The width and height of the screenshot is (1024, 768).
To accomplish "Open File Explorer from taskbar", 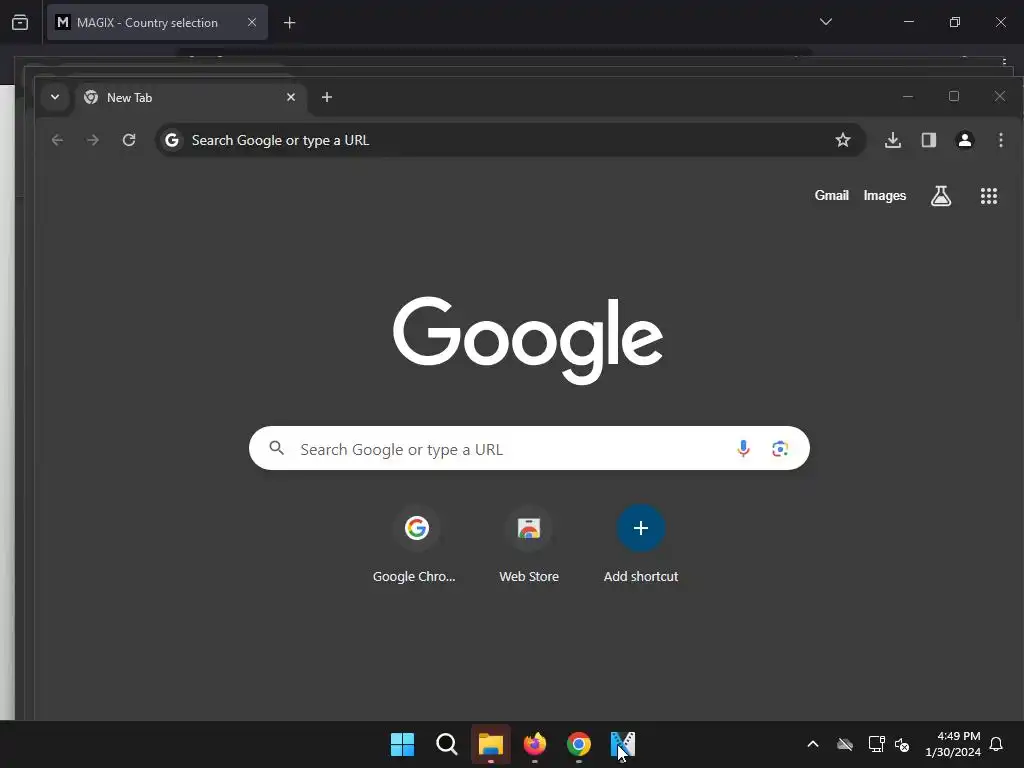I will [490, 744].
